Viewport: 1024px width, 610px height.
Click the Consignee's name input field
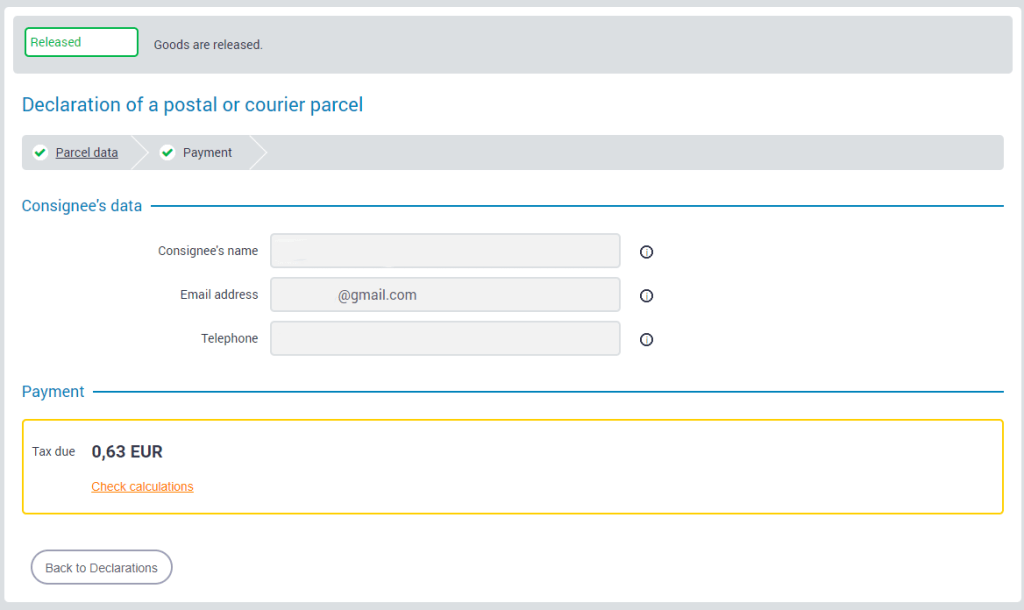pos(445,251)
